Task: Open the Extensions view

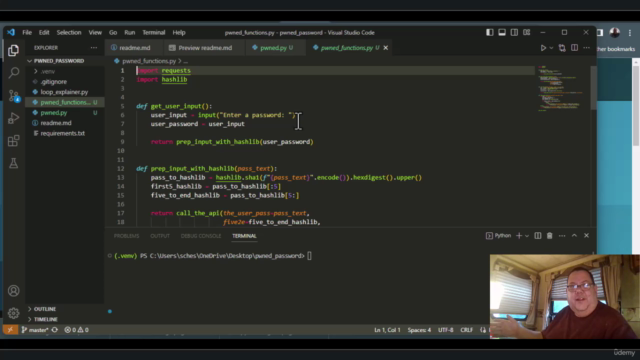Action: (x=13, y=141)
